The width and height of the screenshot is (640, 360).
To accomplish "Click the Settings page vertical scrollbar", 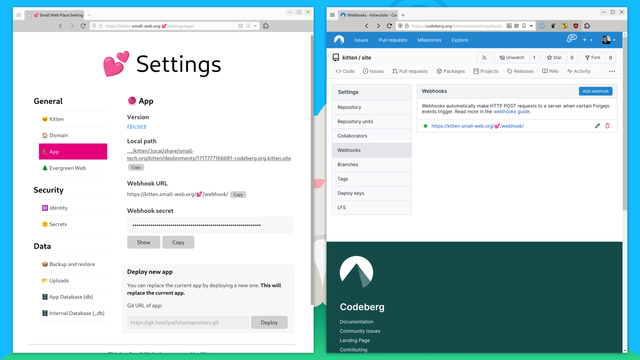I will pos(313,169).
